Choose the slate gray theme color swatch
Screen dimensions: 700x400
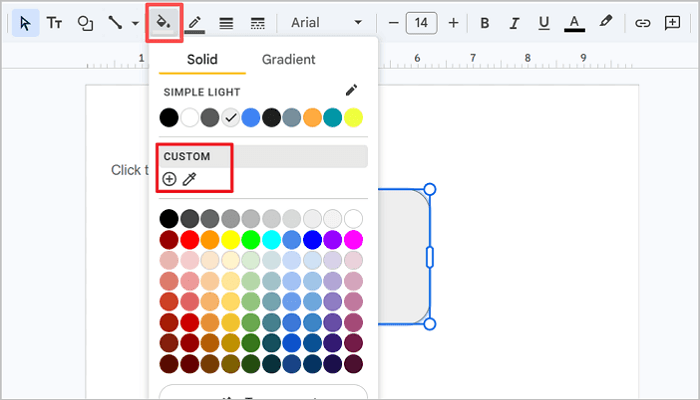[x=292, y=118]
